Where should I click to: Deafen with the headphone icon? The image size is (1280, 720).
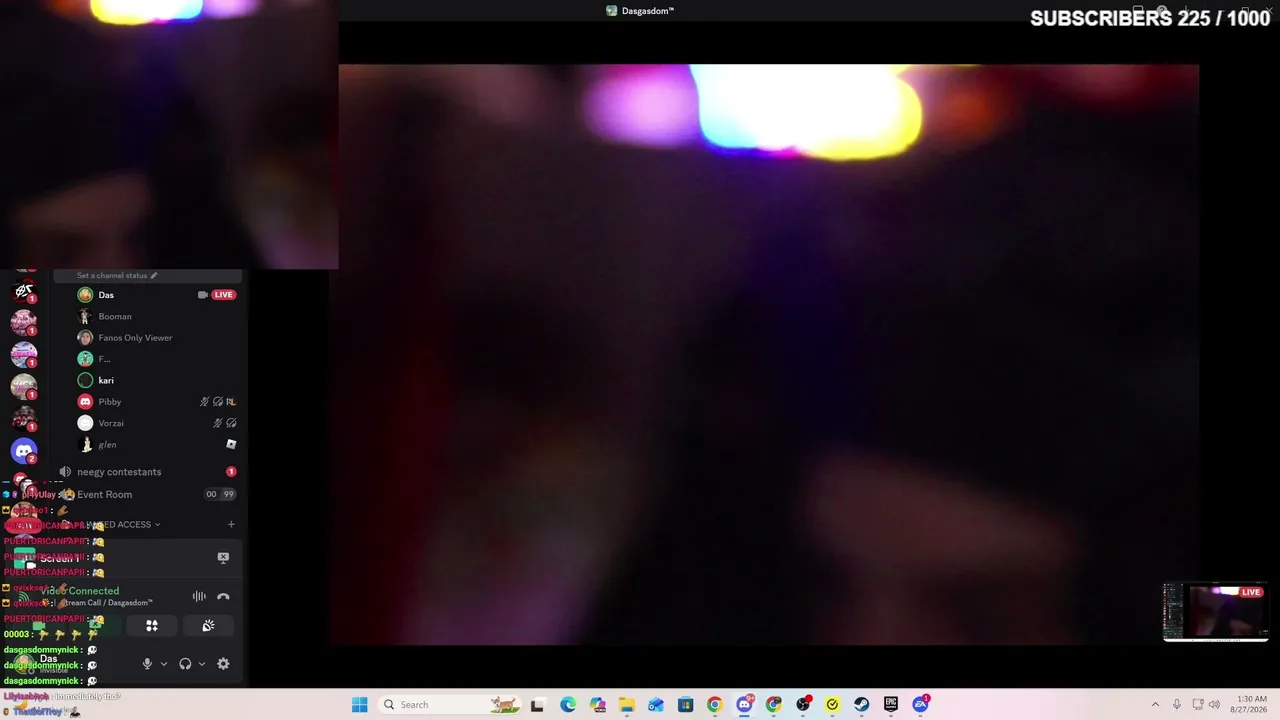pos(185,664)
